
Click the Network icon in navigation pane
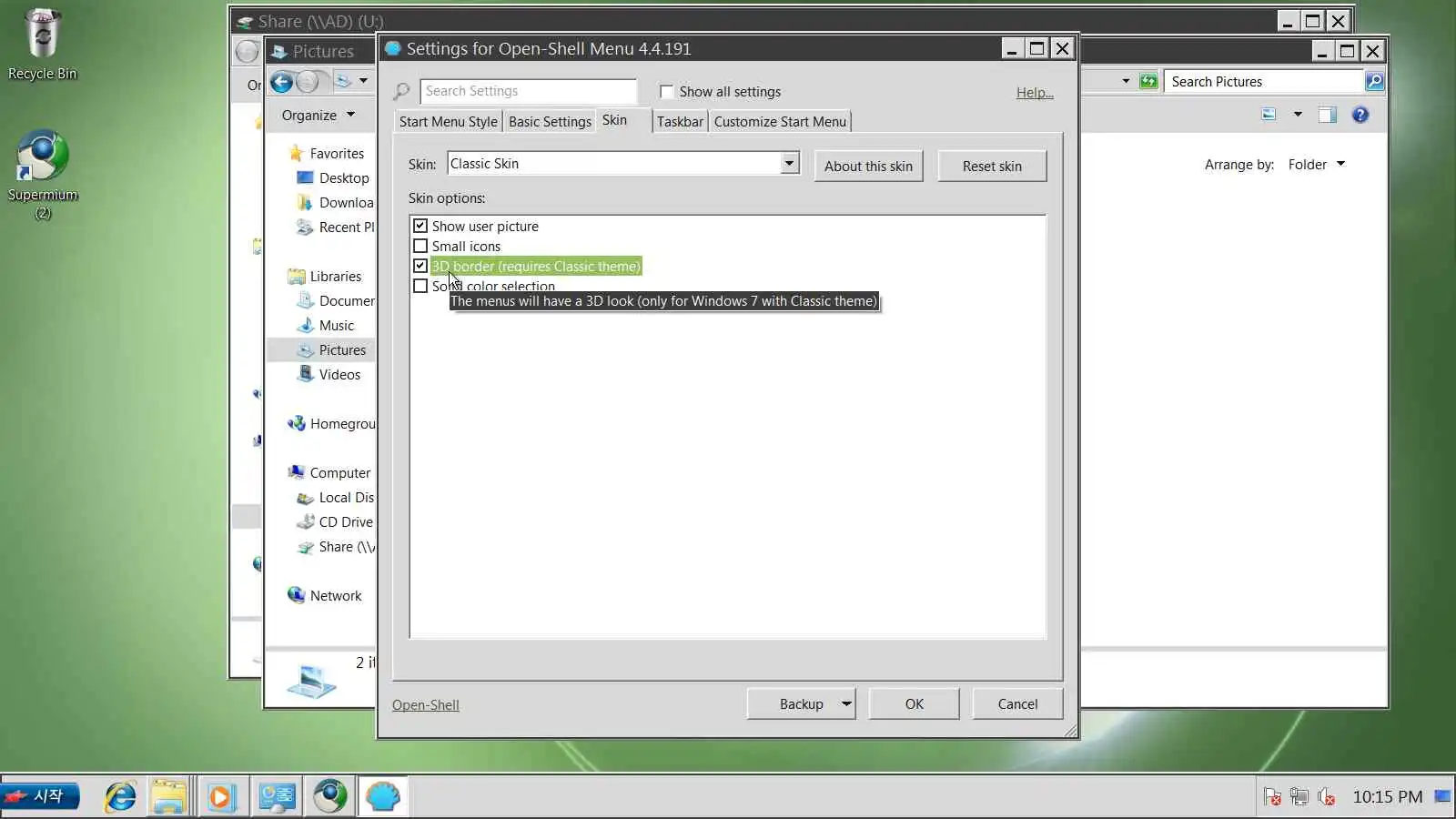296,596
